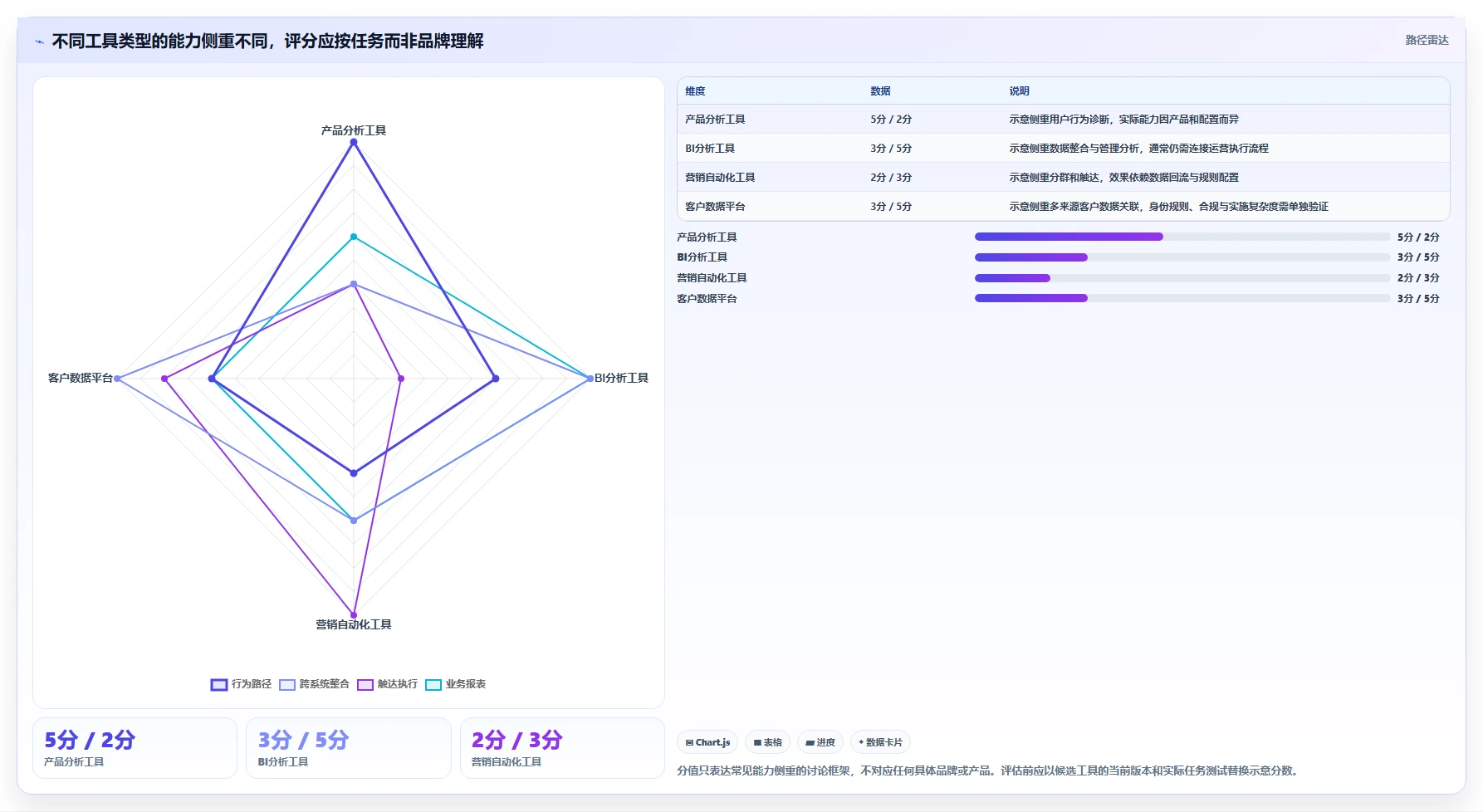
Task: Click the 表格 chip
Action: (767, 742)
